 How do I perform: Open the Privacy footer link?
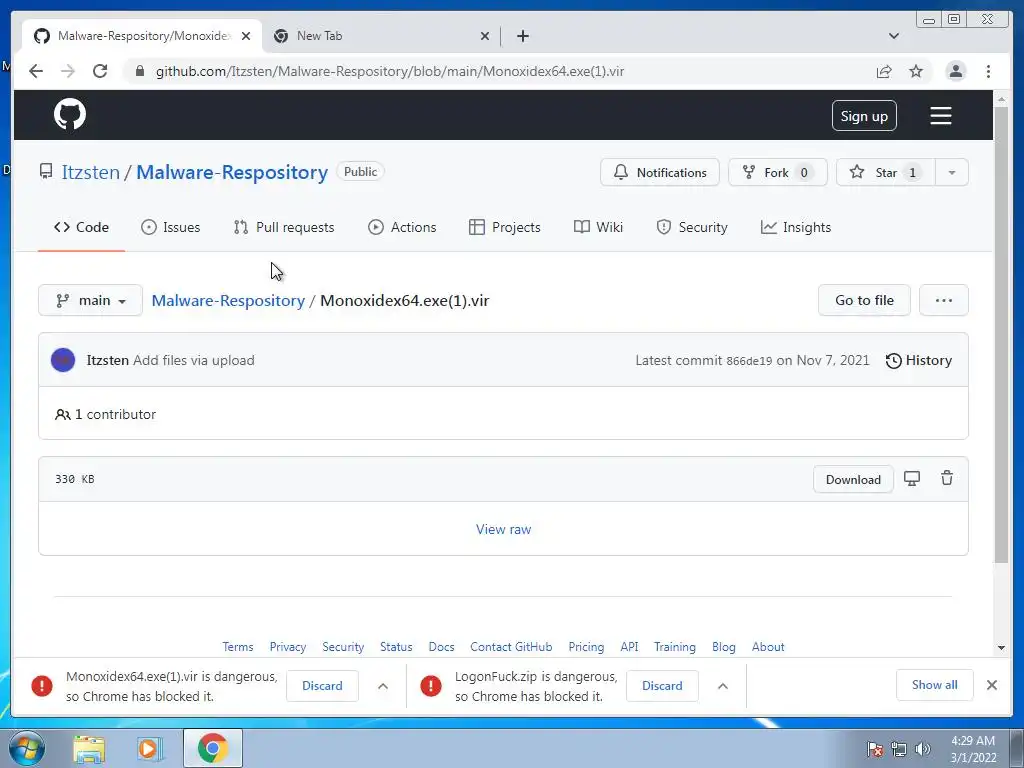287,647
